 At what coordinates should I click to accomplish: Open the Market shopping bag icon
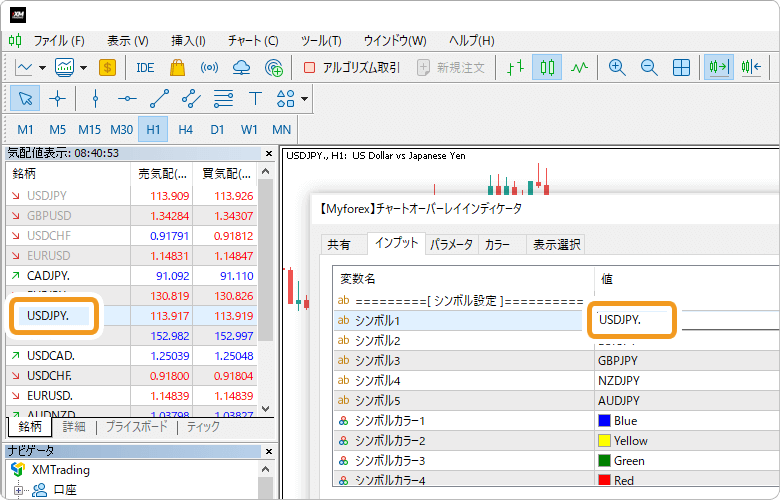pos(177,68)
